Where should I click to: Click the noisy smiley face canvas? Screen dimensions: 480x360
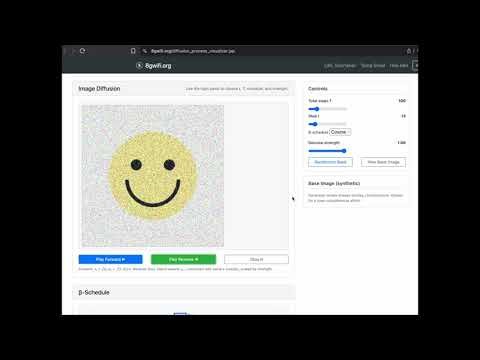point(153,176)
